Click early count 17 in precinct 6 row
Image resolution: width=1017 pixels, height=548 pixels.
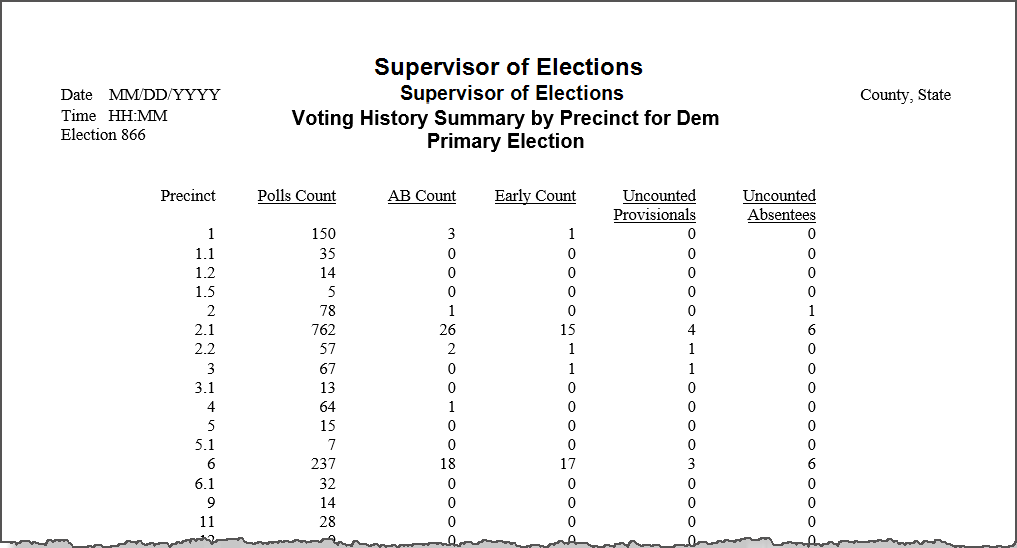568,464
